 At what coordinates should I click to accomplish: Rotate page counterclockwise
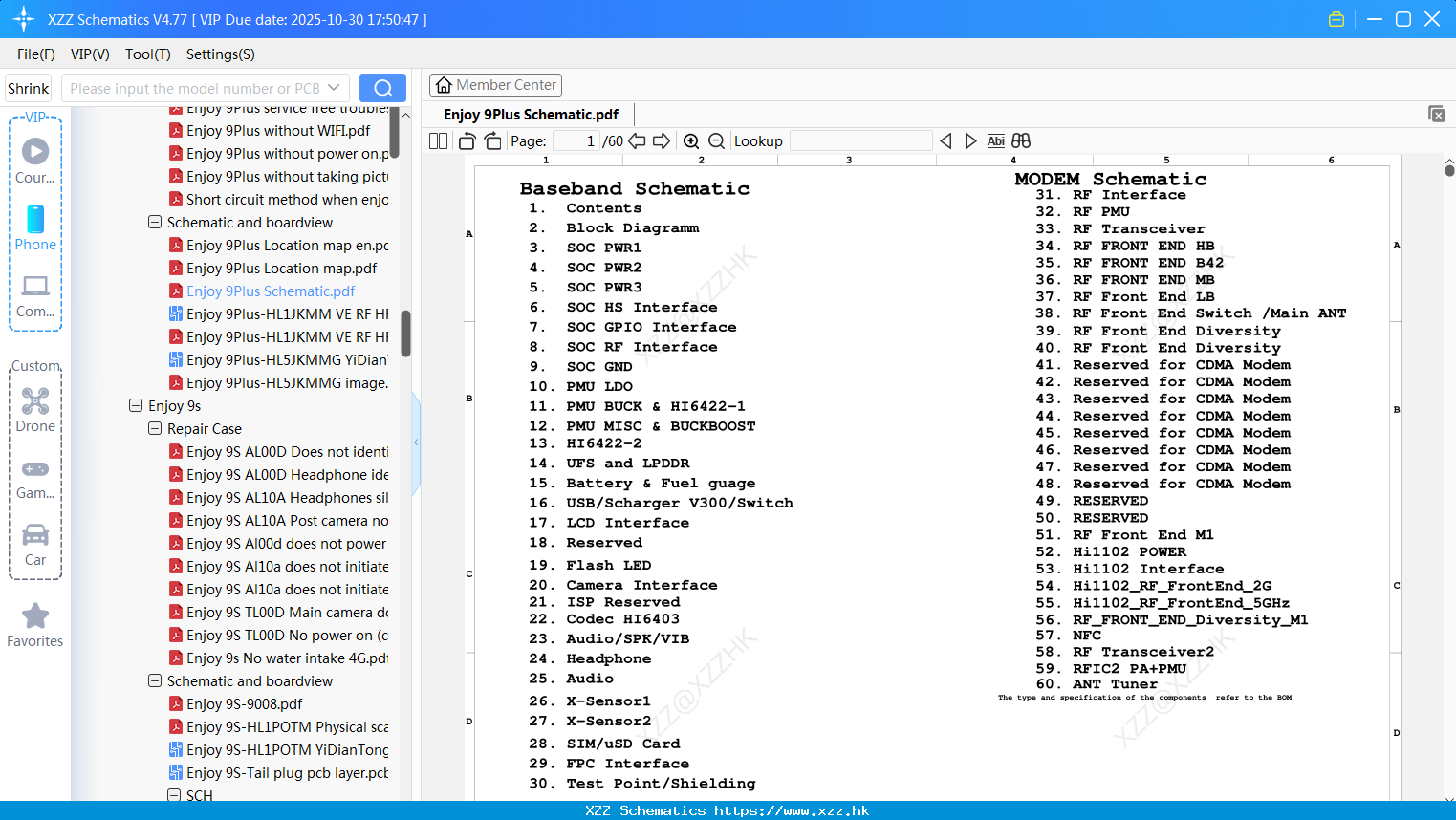click(x=467, y=140)
